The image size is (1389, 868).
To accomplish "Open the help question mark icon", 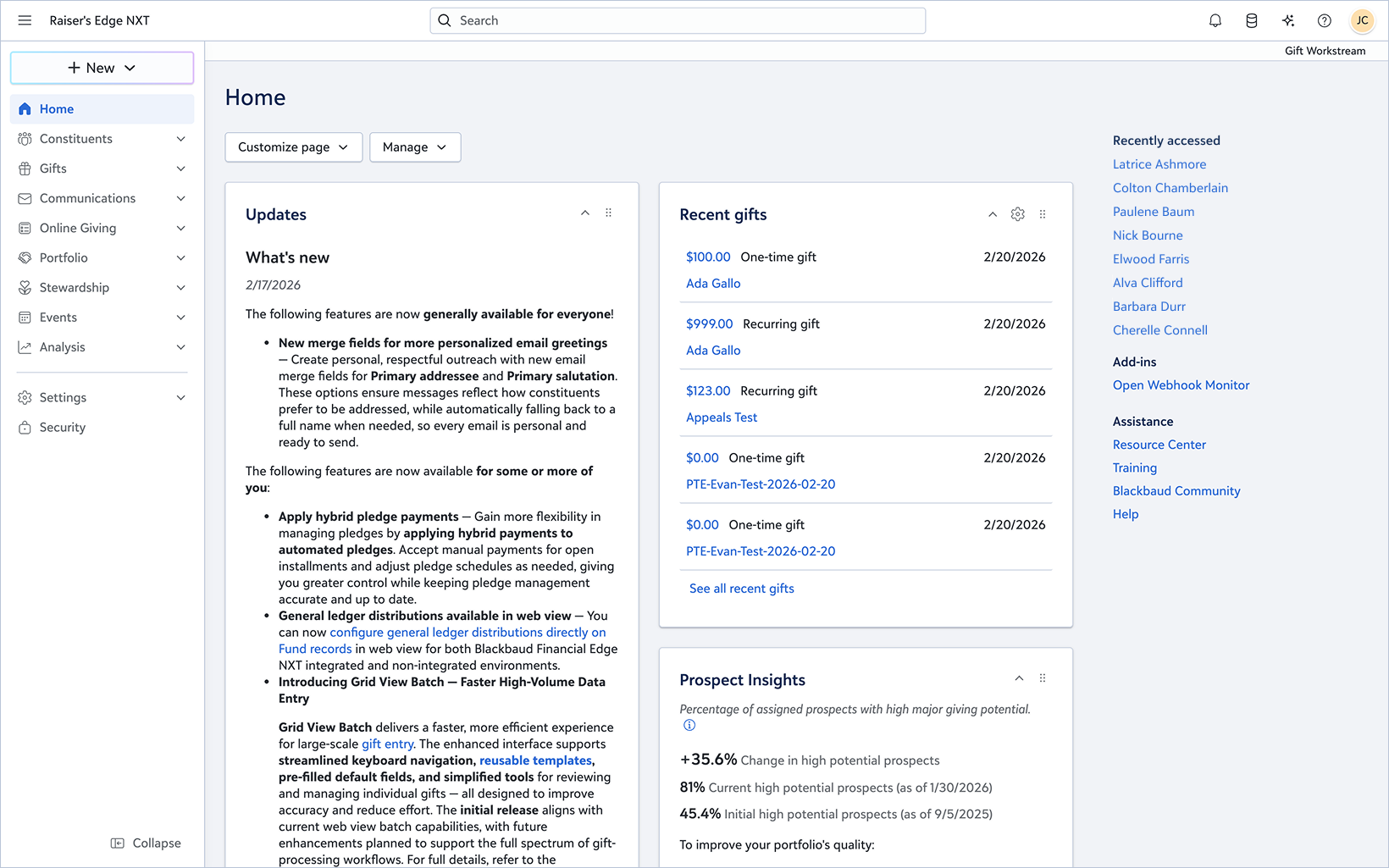I will tap(1325, 20).
